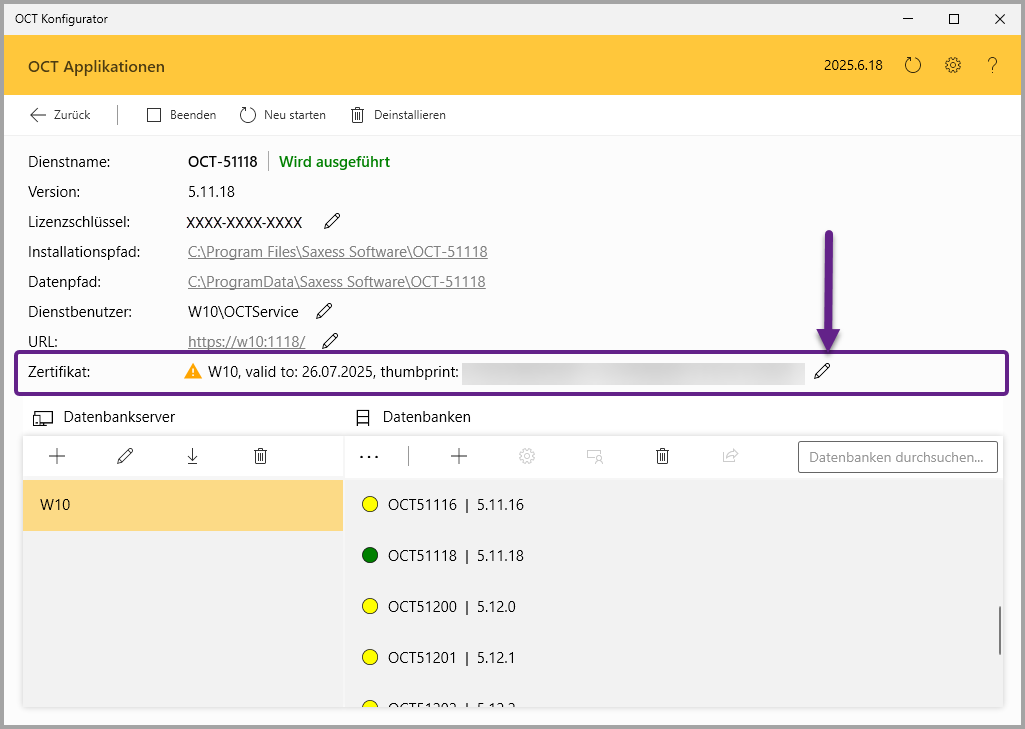Image resolution: width=1025 pixels, height=729 pixels.
Task: Click Neu starten to restart service
Action: tap(283, 115)
